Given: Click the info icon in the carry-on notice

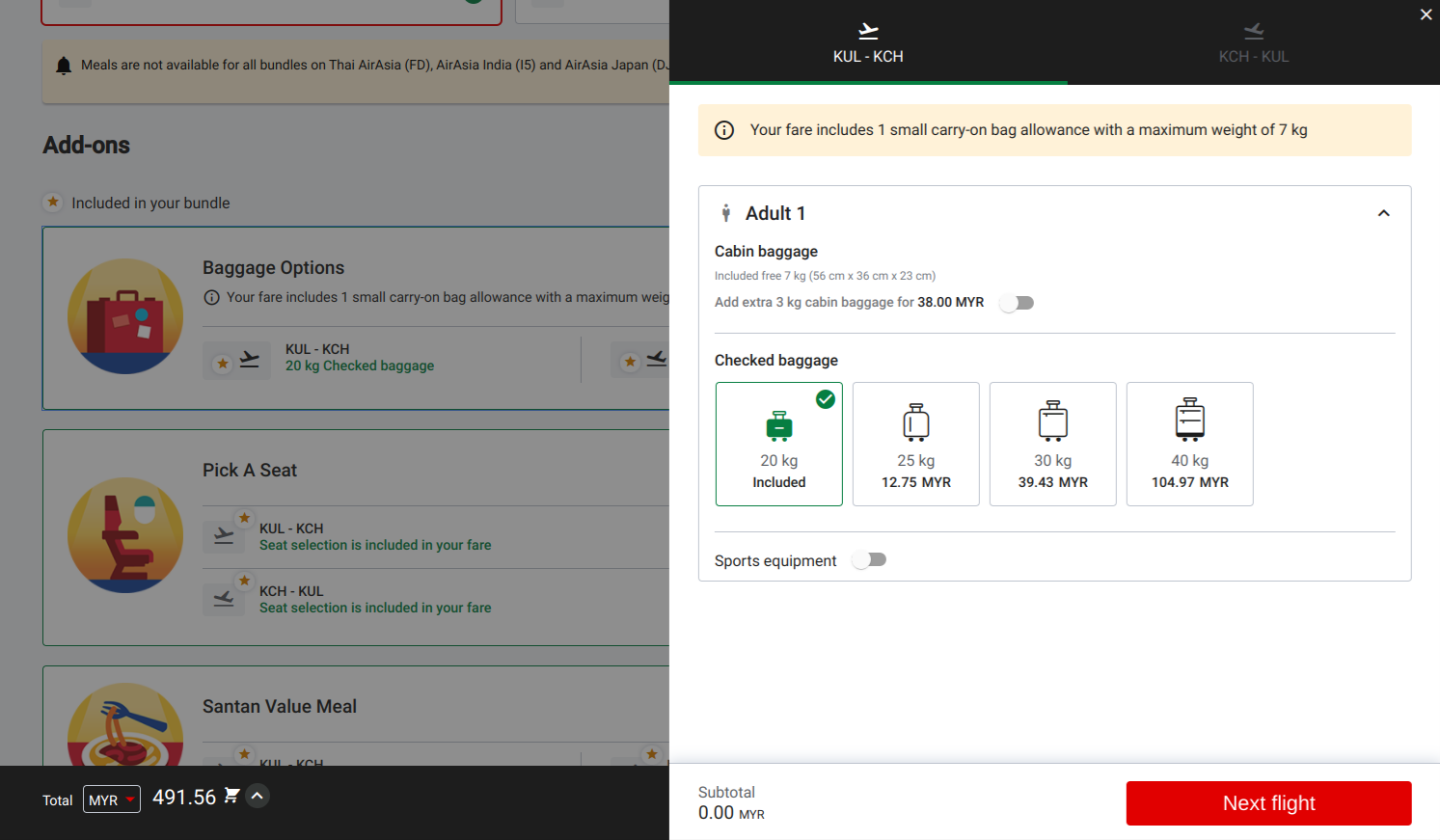Looking at the screenshot, I should [724, 130].
